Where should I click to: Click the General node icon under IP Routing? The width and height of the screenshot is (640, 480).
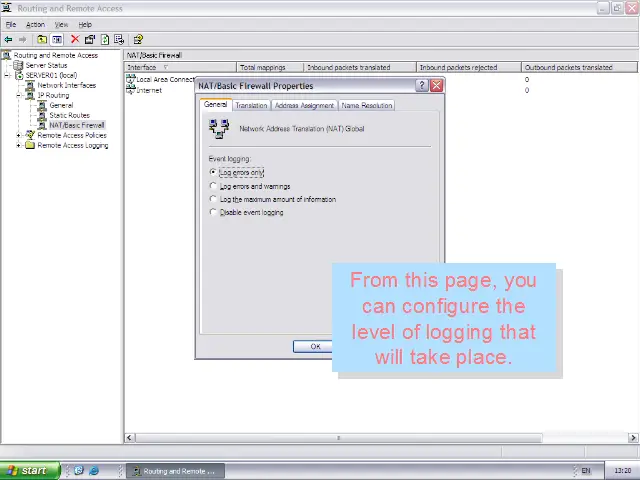click(42, 105)
